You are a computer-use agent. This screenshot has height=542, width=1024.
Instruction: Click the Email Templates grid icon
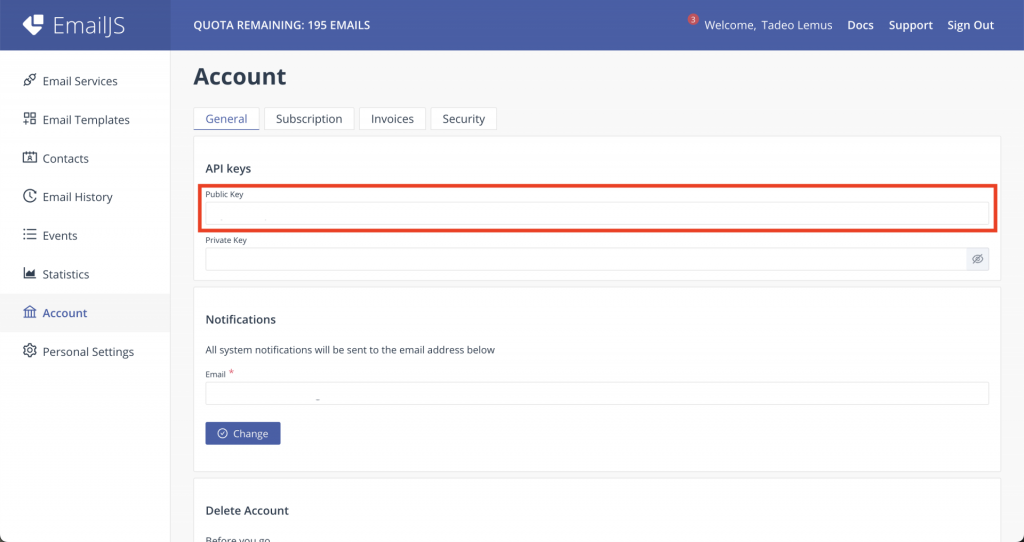coord(29,119)
